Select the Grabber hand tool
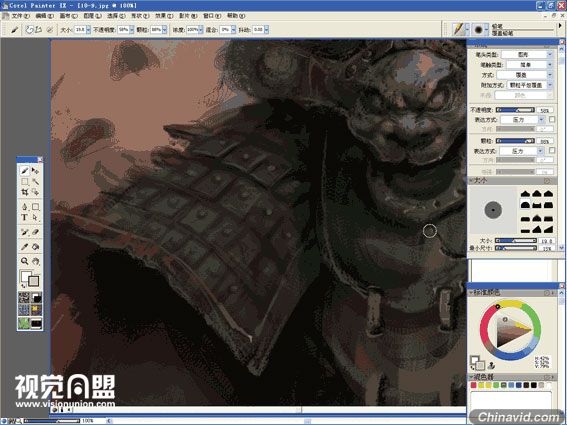This screenshot has height=425, width=567. 35,261
